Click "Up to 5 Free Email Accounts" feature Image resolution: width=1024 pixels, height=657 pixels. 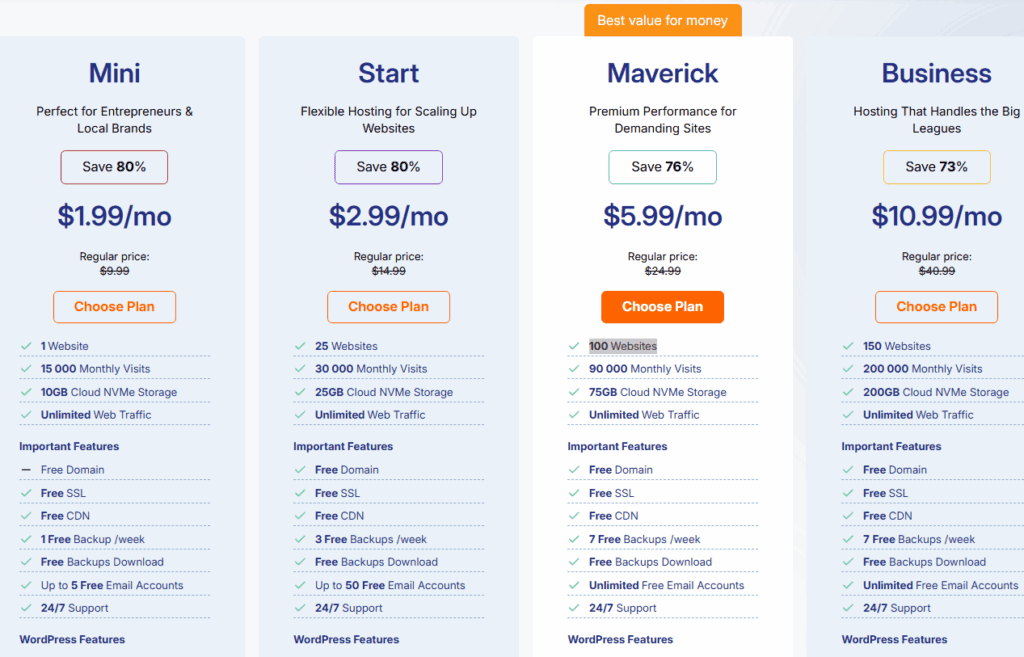112,585
